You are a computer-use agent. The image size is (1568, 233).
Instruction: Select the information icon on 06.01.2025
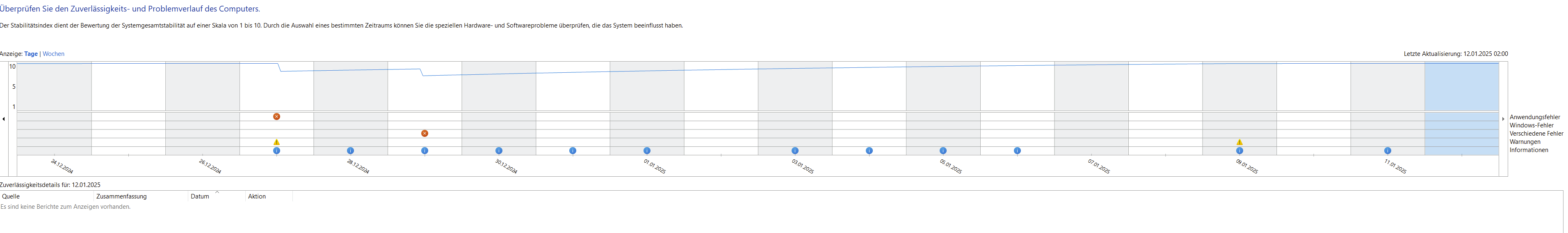point(1017,151)
